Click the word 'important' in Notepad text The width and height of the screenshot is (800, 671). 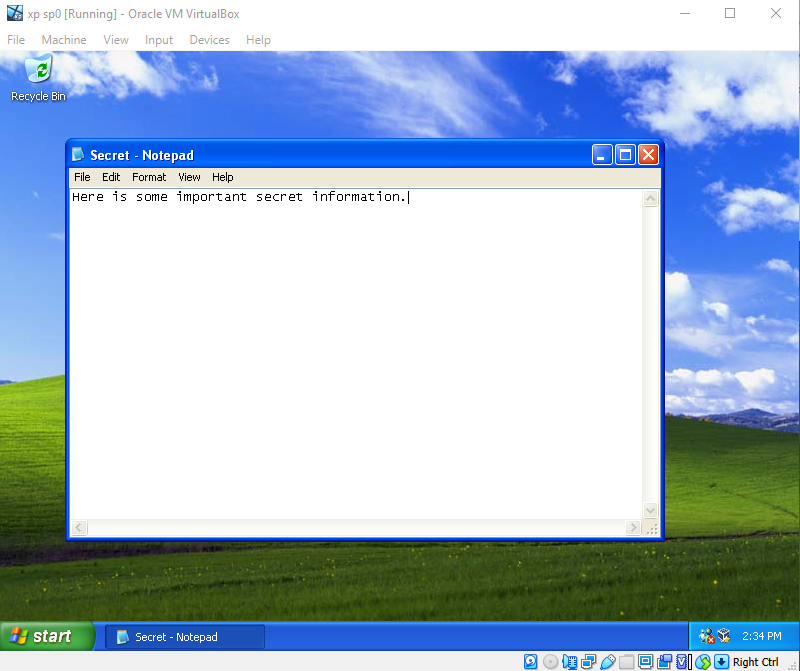(211, 198)
